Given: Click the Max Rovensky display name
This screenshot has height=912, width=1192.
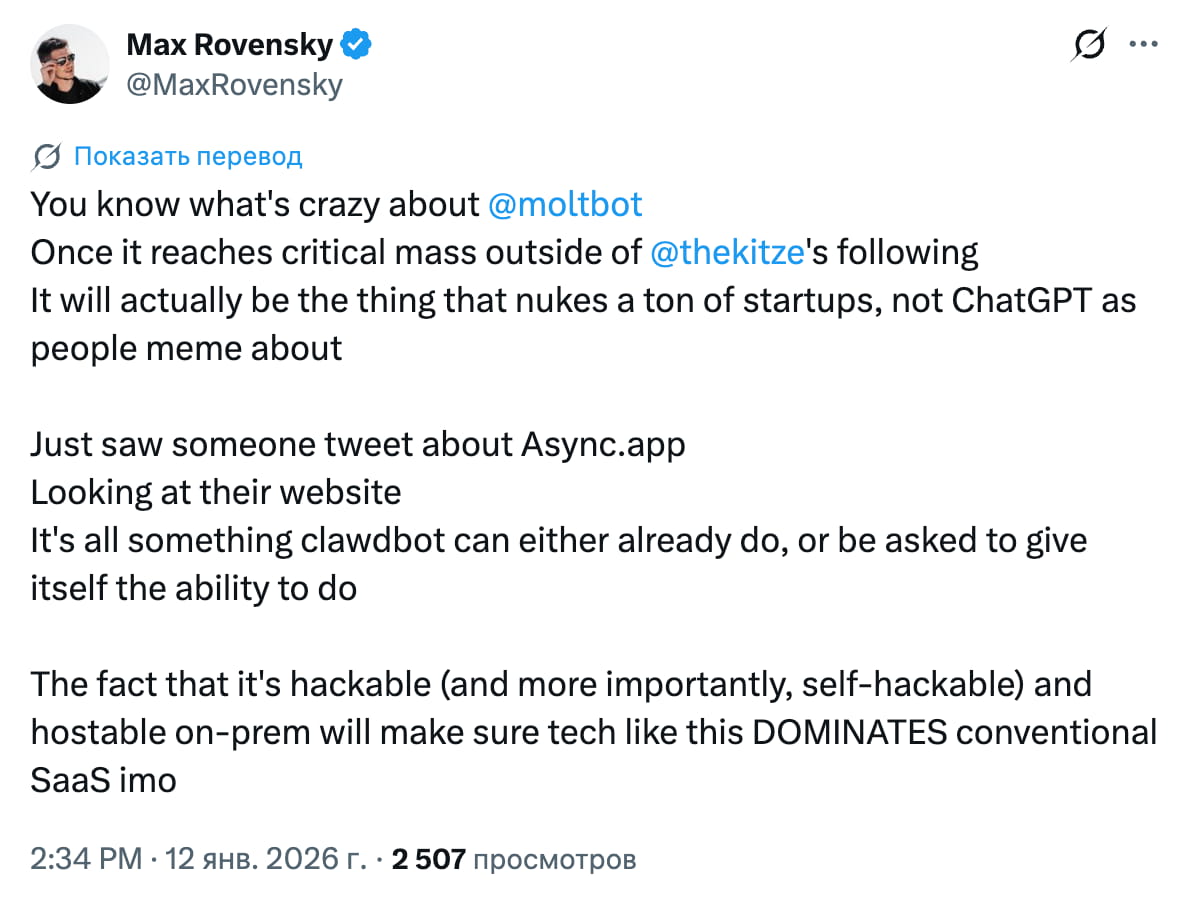Looking at the screenshot, I should click(232, 44).
